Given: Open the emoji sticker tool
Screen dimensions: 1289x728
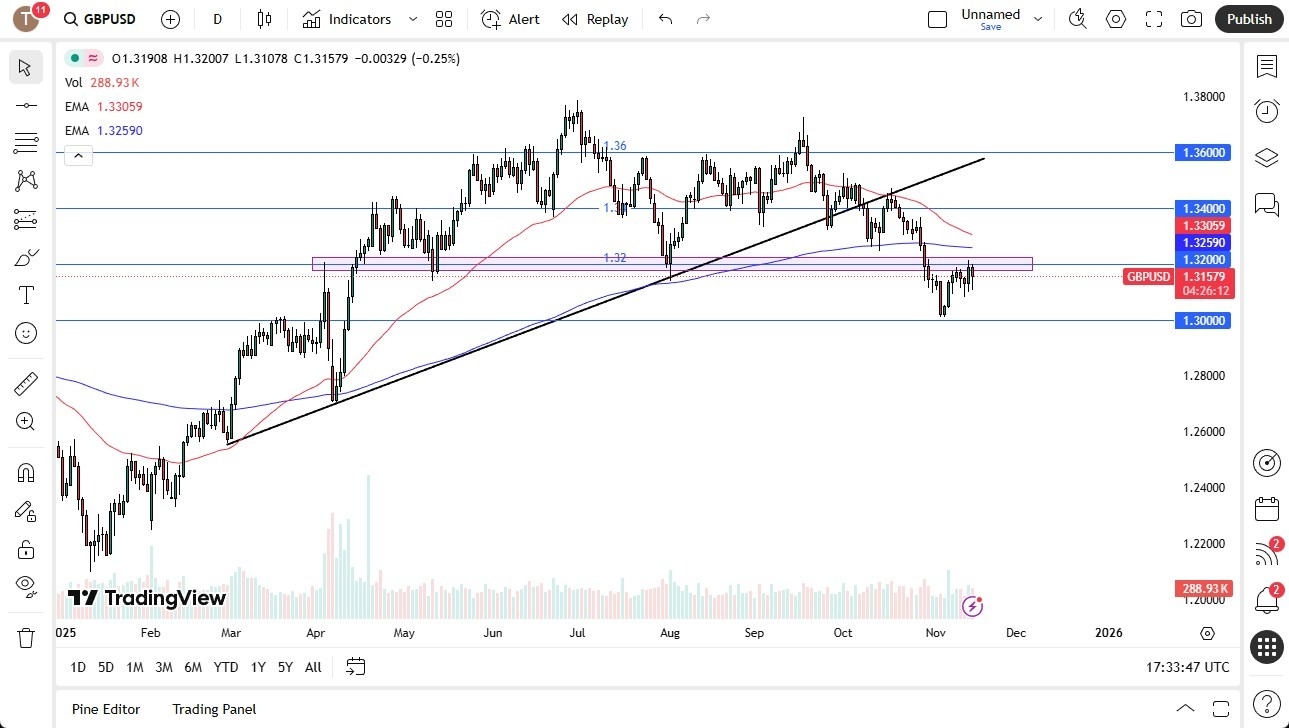Looking at the screenshot, I should [25, 333].
